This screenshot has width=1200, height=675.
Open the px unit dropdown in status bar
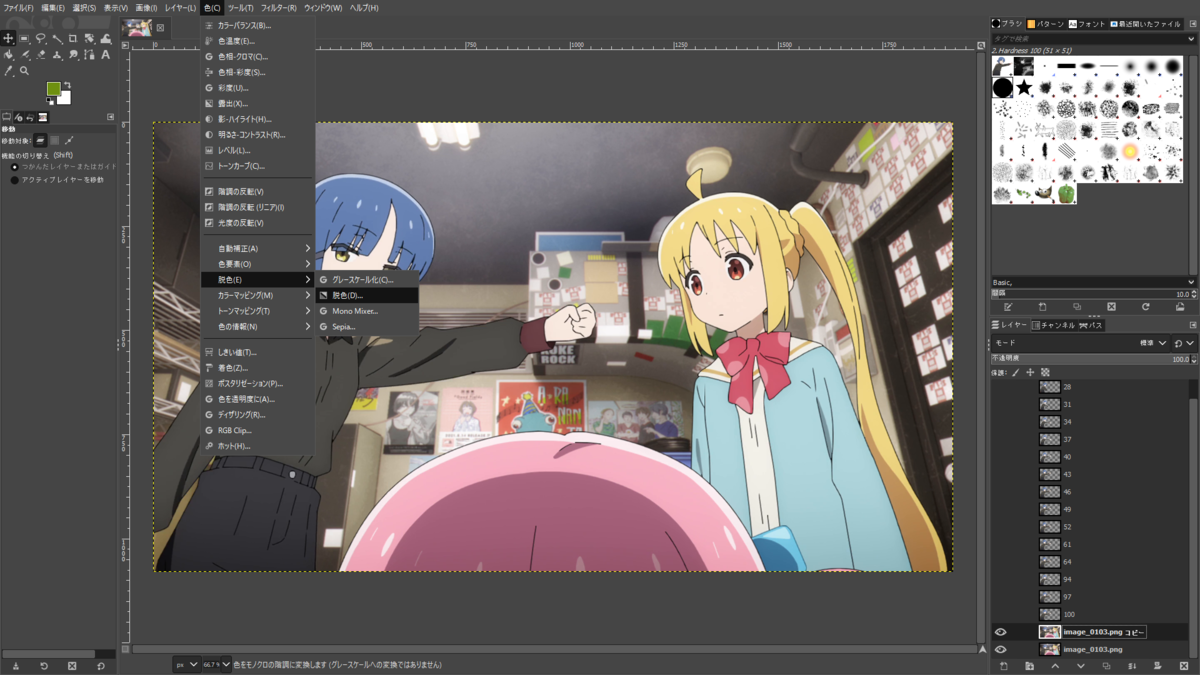pos(187,664)
